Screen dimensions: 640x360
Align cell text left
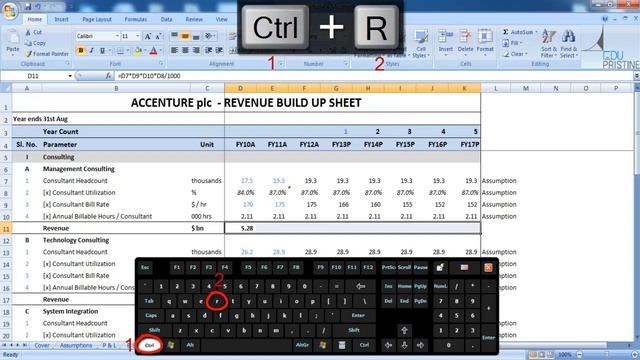tap(174, 50)
